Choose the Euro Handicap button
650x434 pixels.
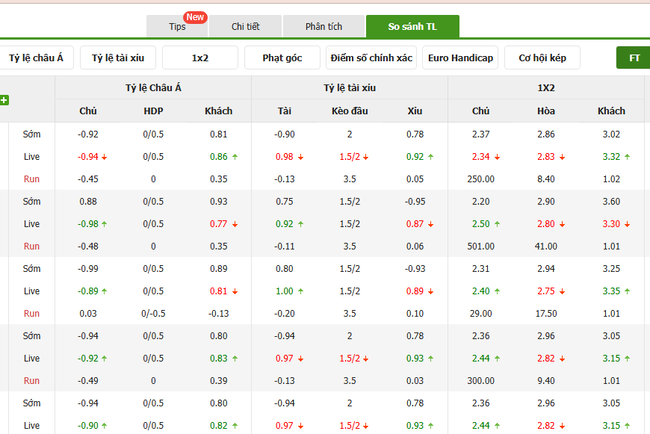(460, 58)
